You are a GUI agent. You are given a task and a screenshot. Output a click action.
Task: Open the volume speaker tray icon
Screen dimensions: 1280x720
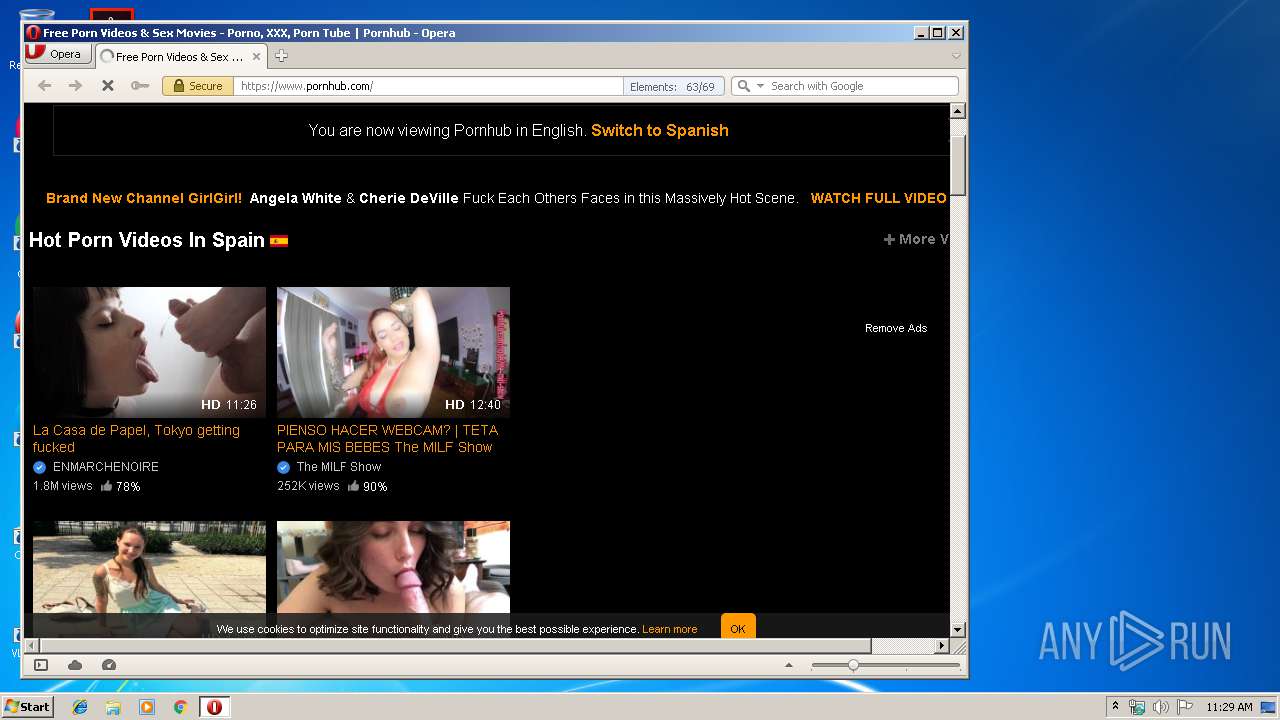click(1161, 707)
